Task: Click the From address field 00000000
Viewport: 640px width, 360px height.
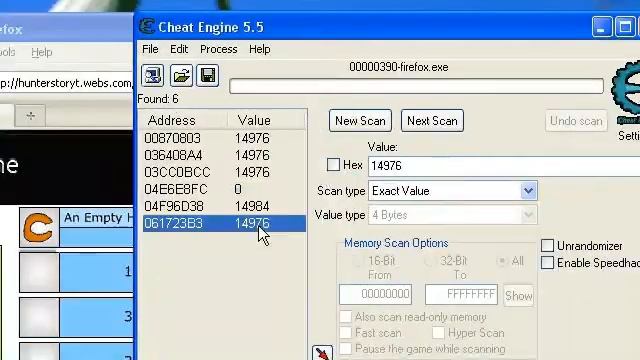Action: (x=375, y=294)
